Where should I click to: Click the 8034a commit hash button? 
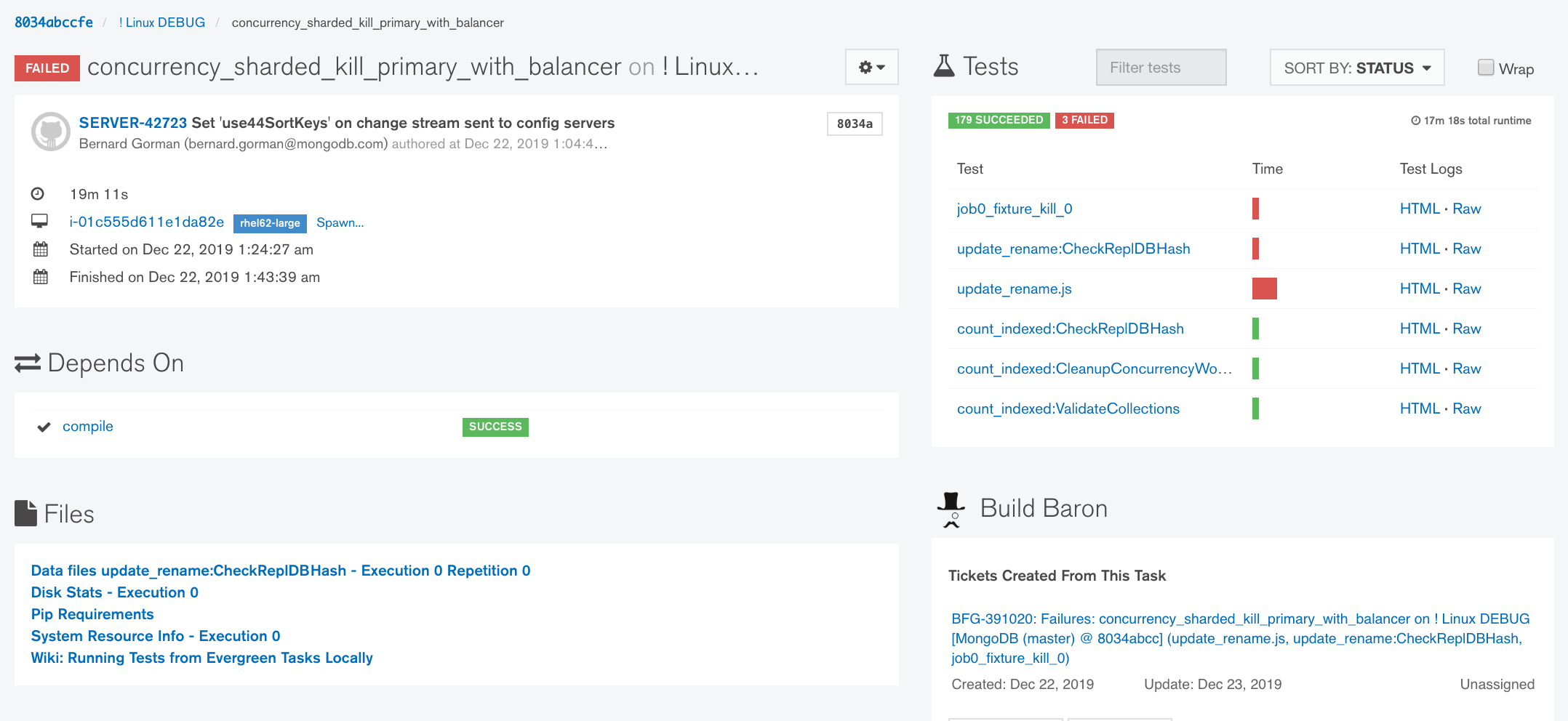855,124
